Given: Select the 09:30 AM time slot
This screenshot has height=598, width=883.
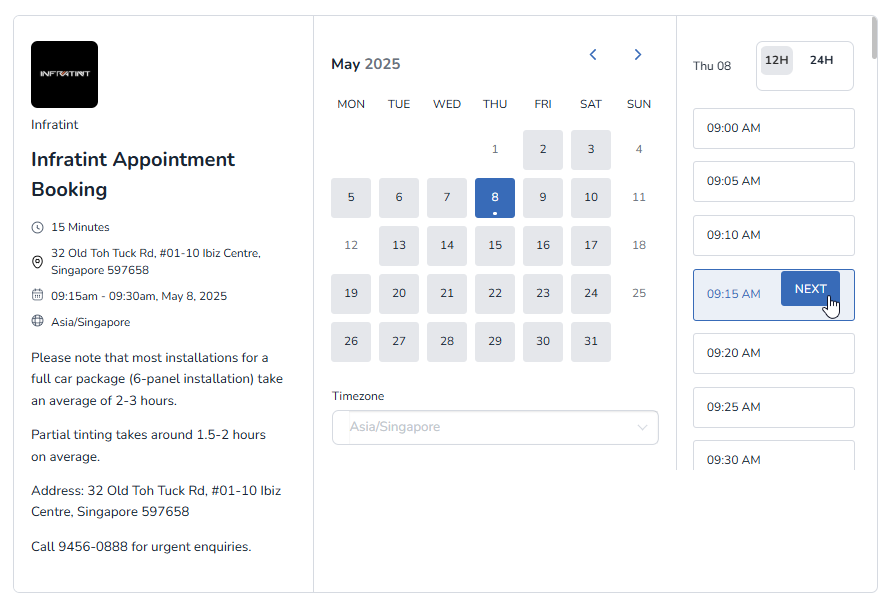Looking at the screenshot, I should [774, 456].
